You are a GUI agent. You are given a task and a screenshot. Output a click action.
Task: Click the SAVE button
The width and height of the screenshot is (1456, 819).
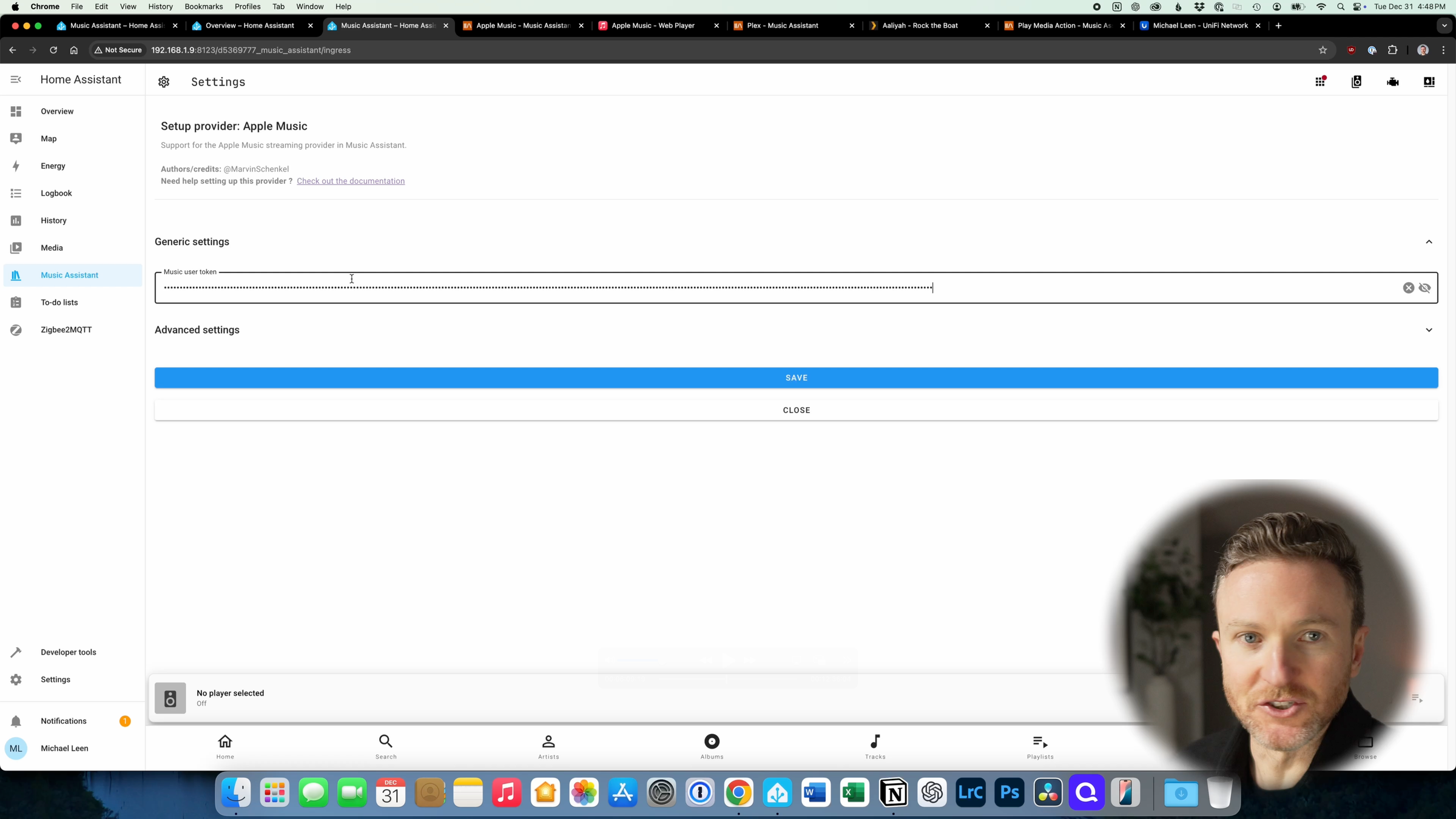coord(796,377)
